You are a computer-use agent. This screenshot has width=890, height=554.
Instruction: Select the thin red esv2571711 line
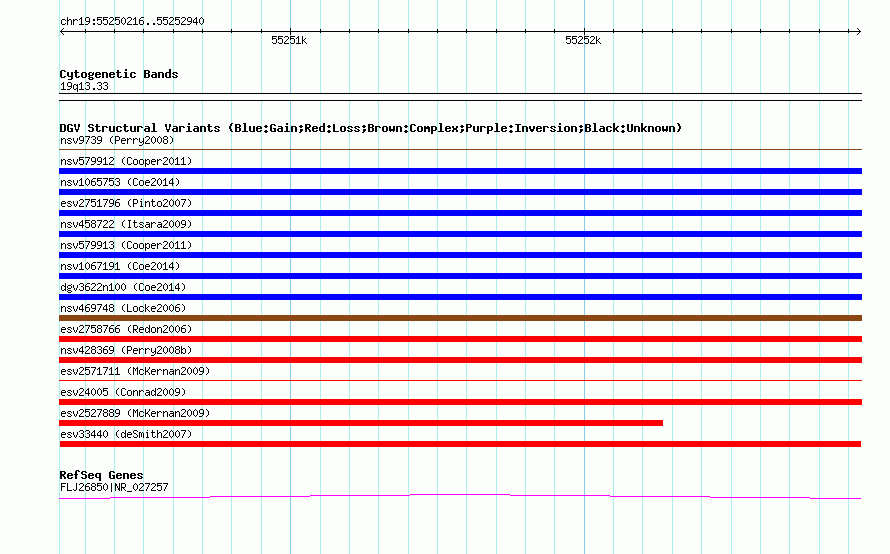[x=460, y=380]
